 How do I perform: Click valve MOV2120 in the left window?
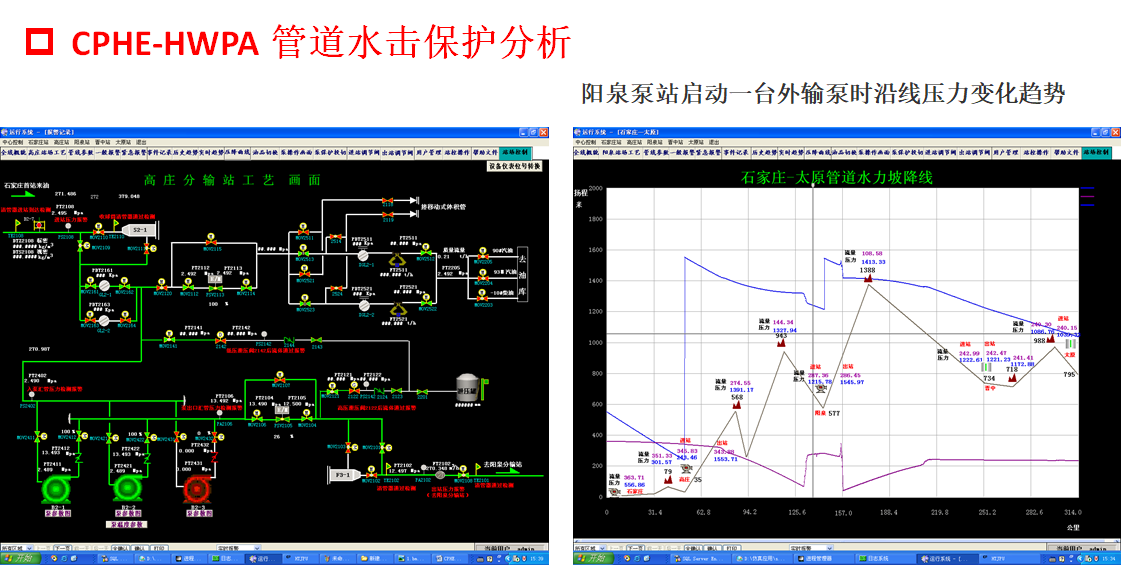pos(163,288)
